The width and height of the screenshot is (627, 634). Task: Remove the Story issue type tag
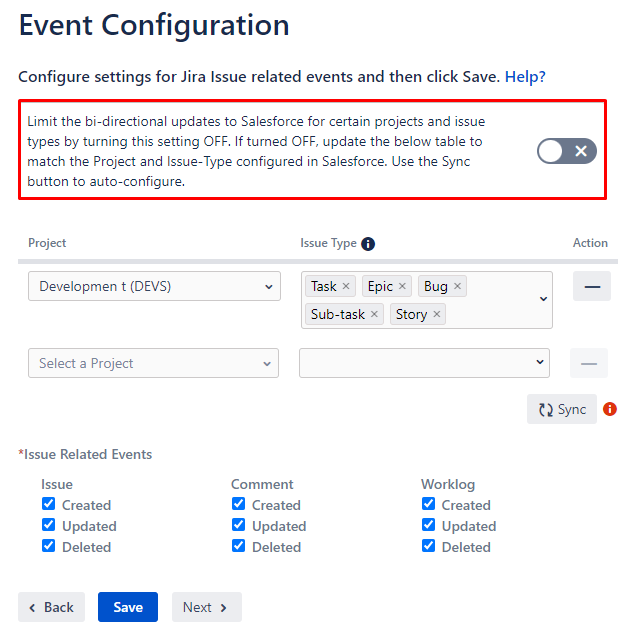437,314
